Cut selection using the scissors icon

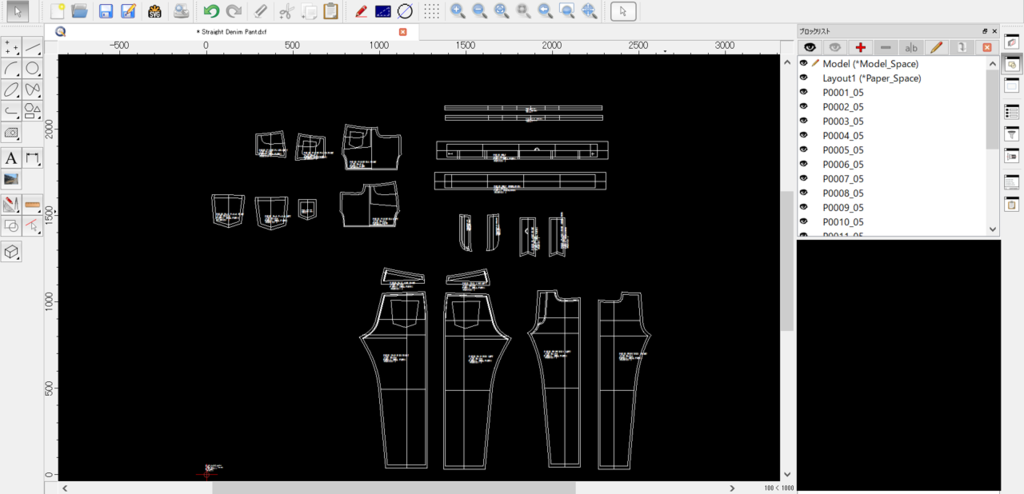[x=285, y=10]
